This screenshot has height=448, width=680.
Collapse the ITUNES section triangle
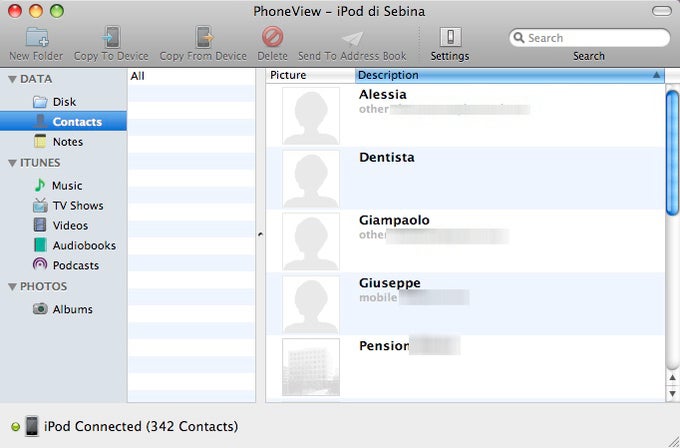[x=12, y=163]
